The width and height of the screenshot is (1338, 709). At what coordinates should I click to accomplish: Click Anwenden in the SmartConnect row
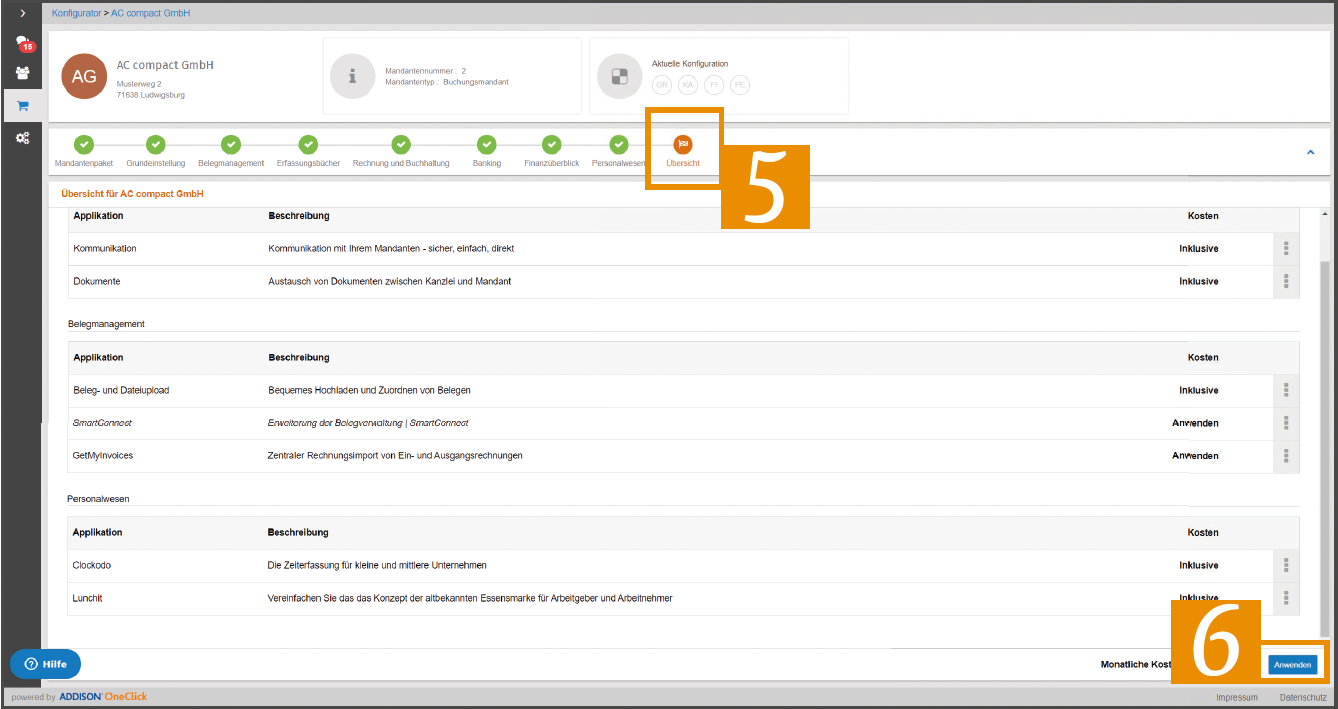point(1195,423)
